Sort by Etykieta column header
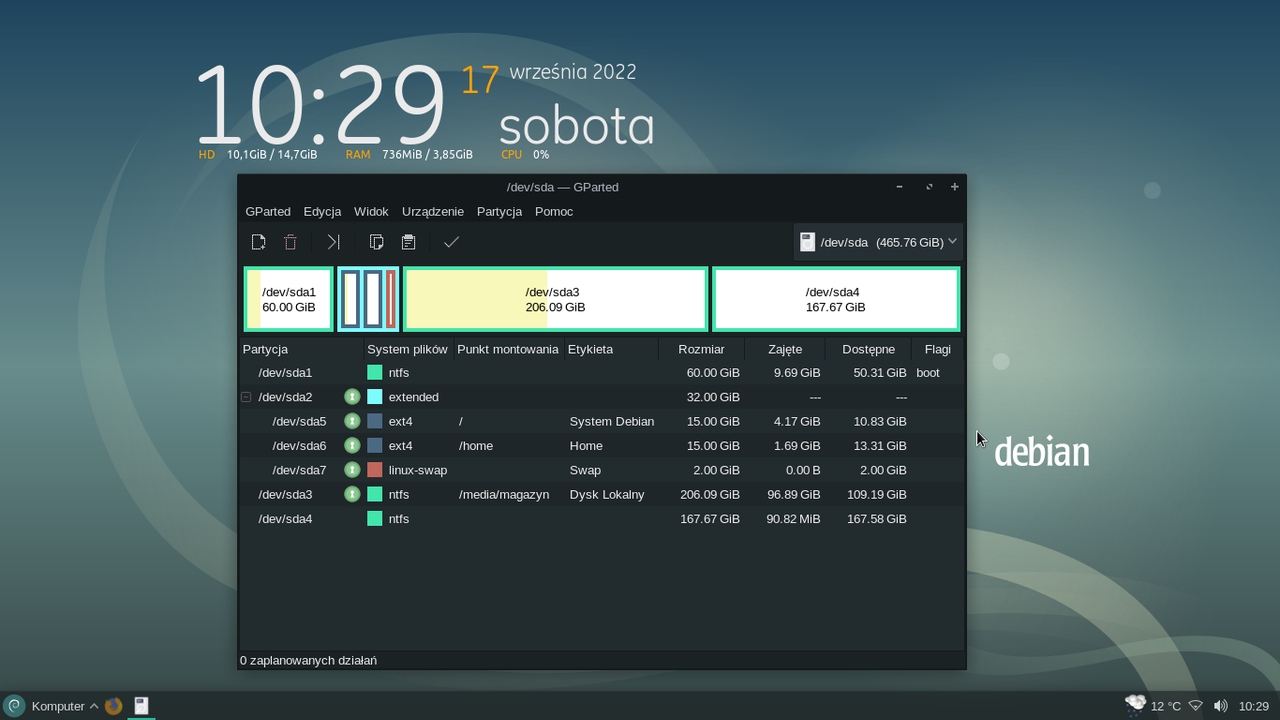 pyautogui.click(x=611, y=349)
